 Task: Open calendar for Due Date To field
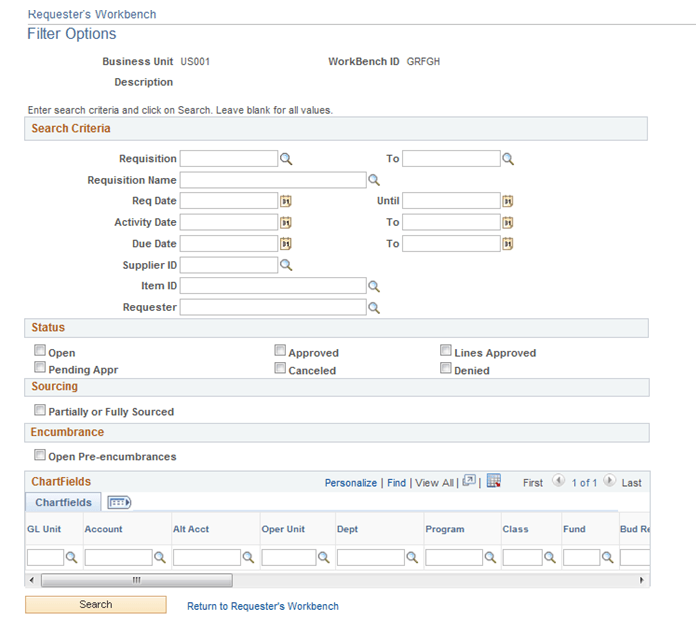[x=508, y=244]
